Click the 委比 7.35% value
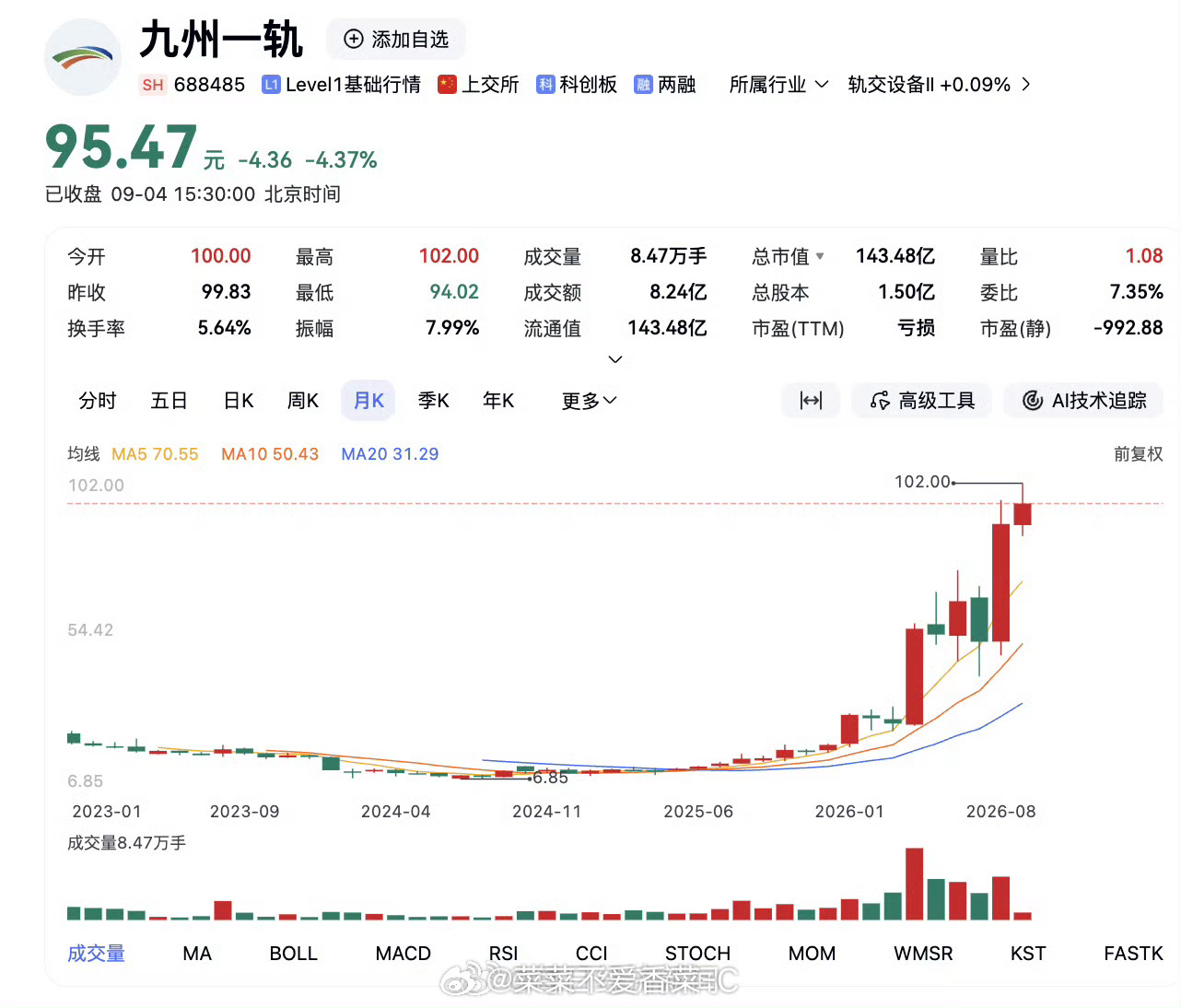The height and width of the screenshot is (1008, 1181). [x=1137, y=292]
